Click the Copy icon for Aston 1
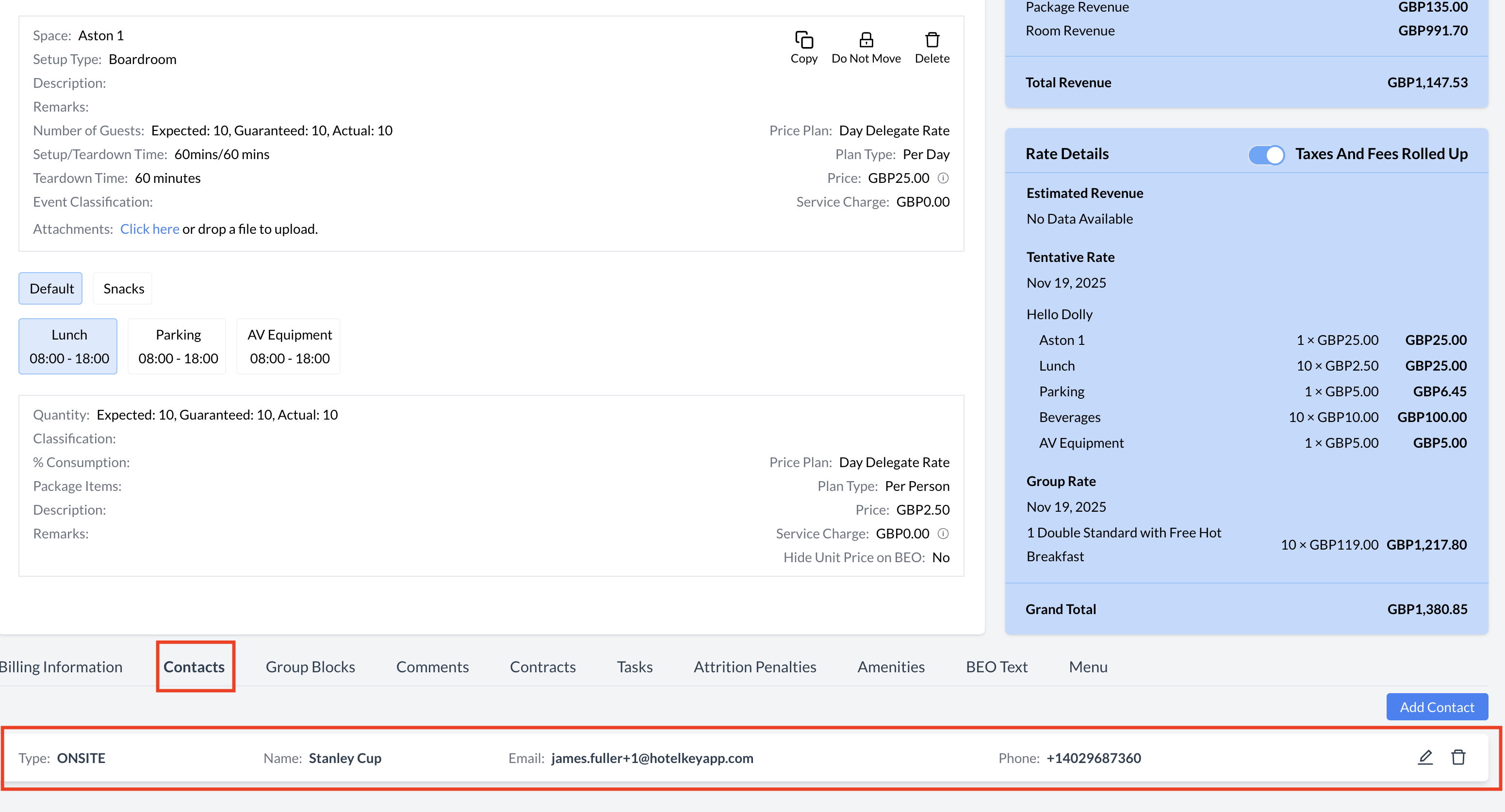Viewport: 1505px width, 812px height. (804, 40)
